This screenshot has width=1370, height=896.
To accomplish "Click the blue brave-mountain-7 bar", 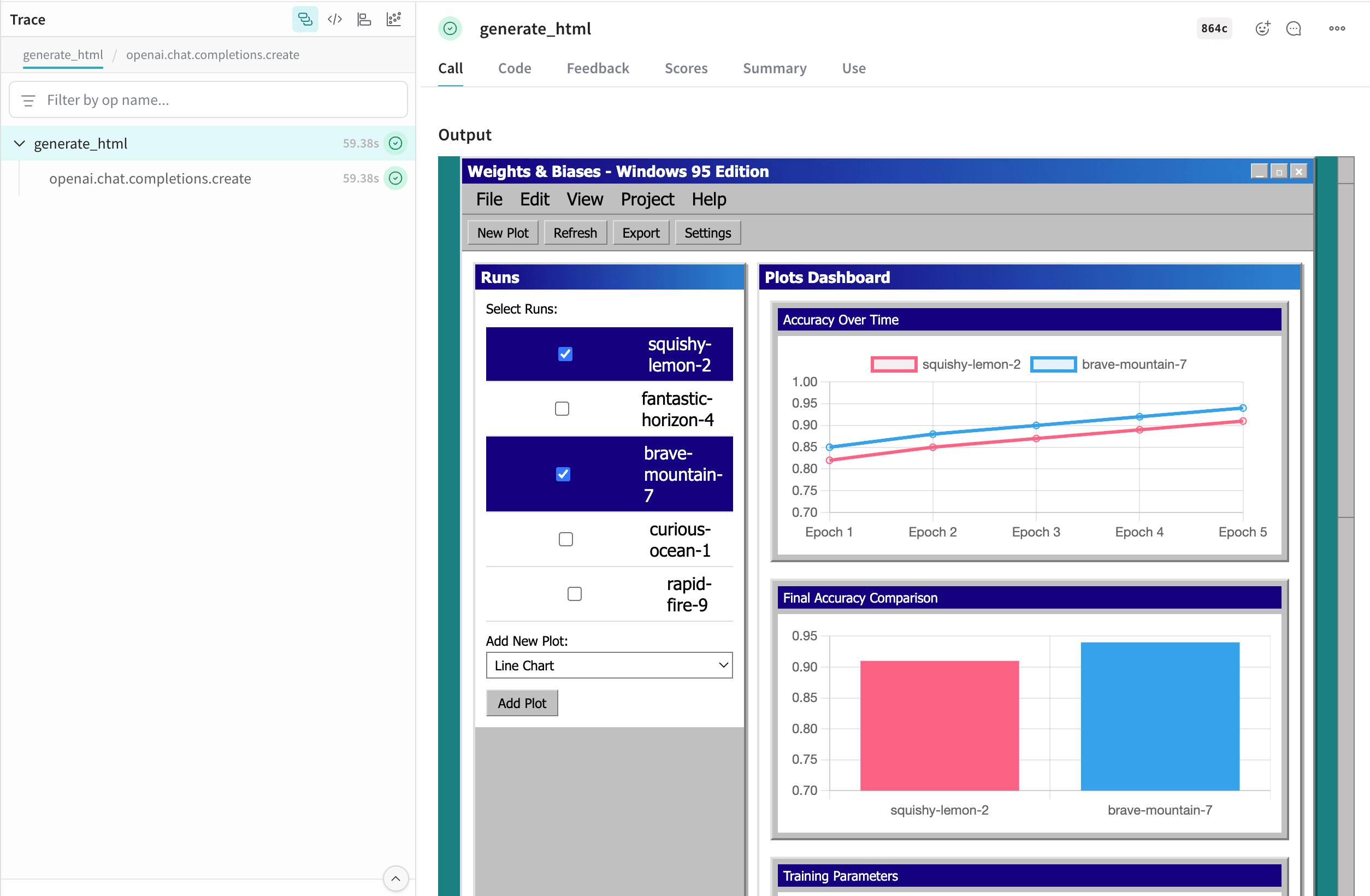I will point(1160,716).
